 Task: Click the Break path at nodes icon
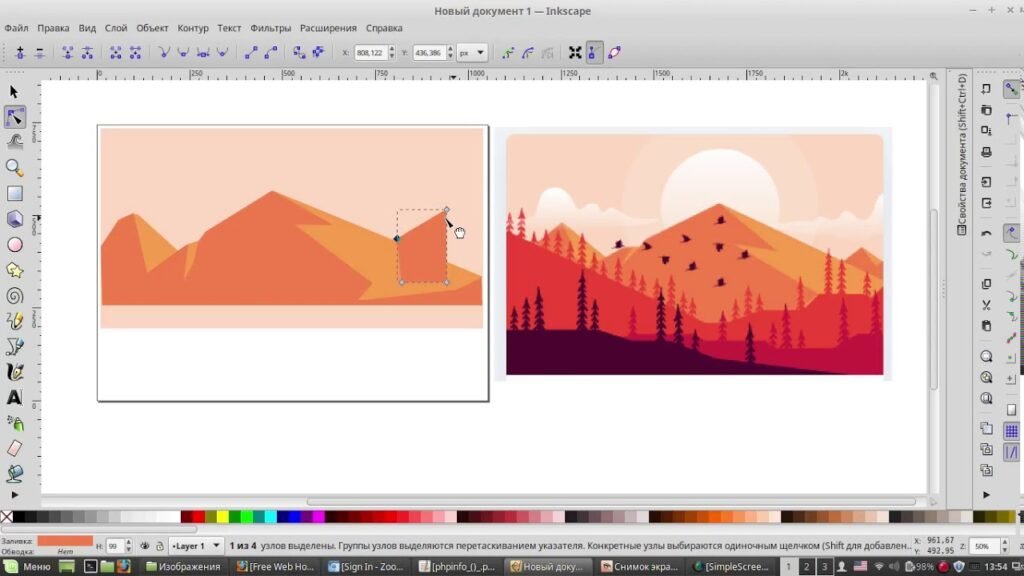[87, 53]
